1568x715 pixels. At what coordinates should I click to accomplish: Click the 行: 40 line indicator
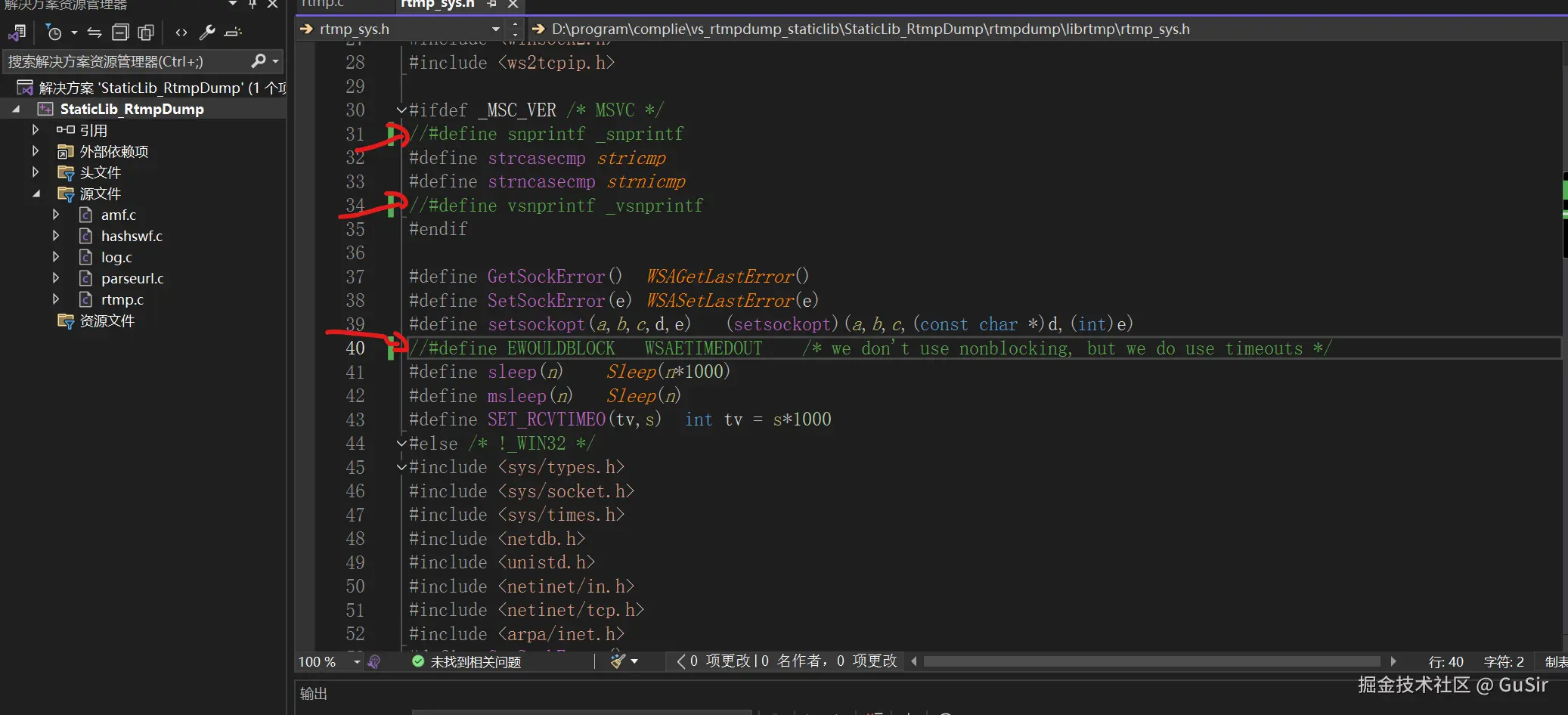[1446, 662]
